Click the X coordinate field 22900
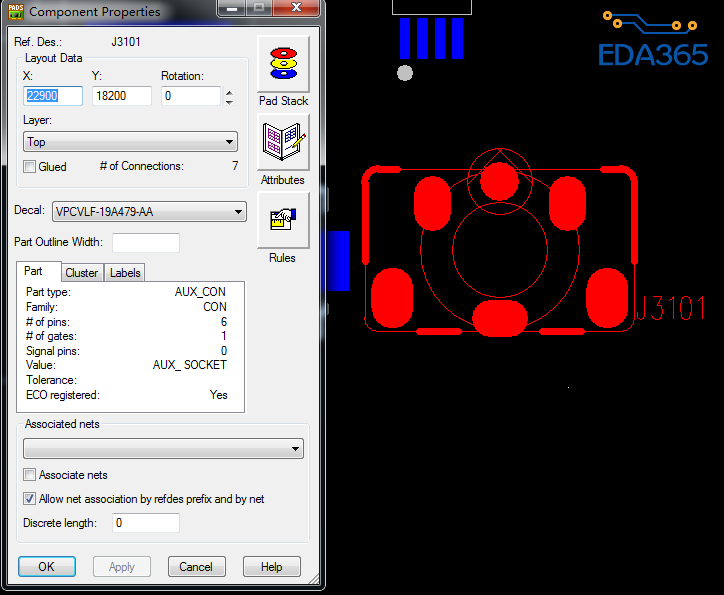The image size is (724, 595). (x=53, y=96)
